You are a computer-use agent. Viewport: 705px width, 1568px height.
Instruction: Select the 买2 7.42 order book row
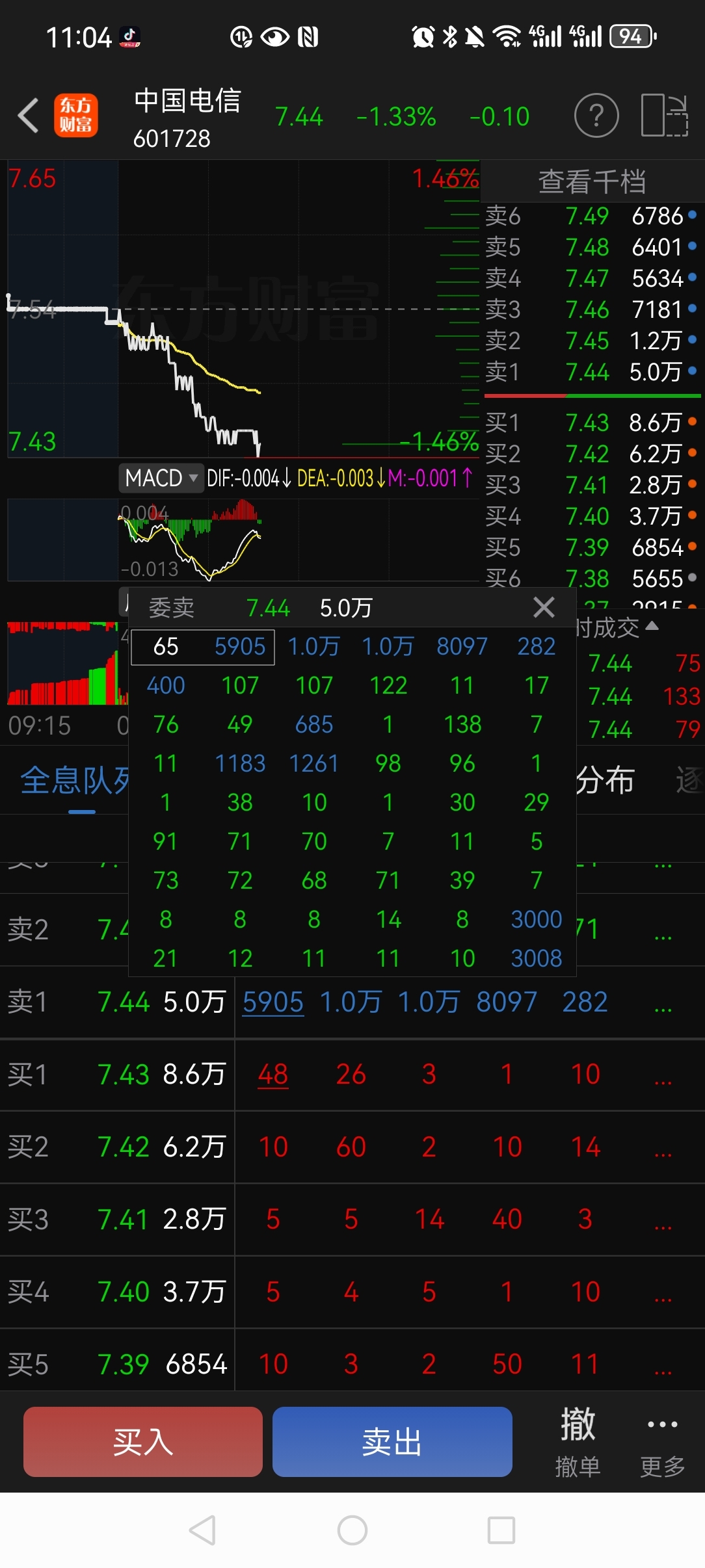point(591,454)
